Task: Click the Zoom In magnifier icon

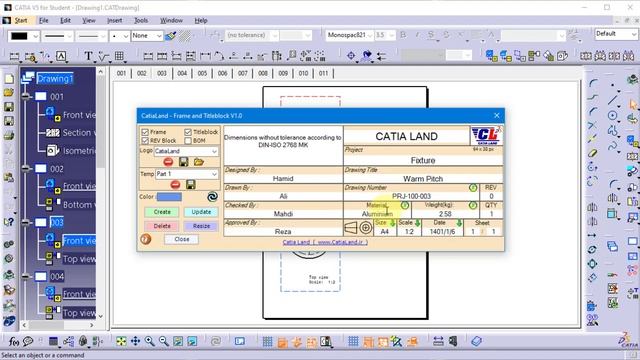Action: (149, 341)
